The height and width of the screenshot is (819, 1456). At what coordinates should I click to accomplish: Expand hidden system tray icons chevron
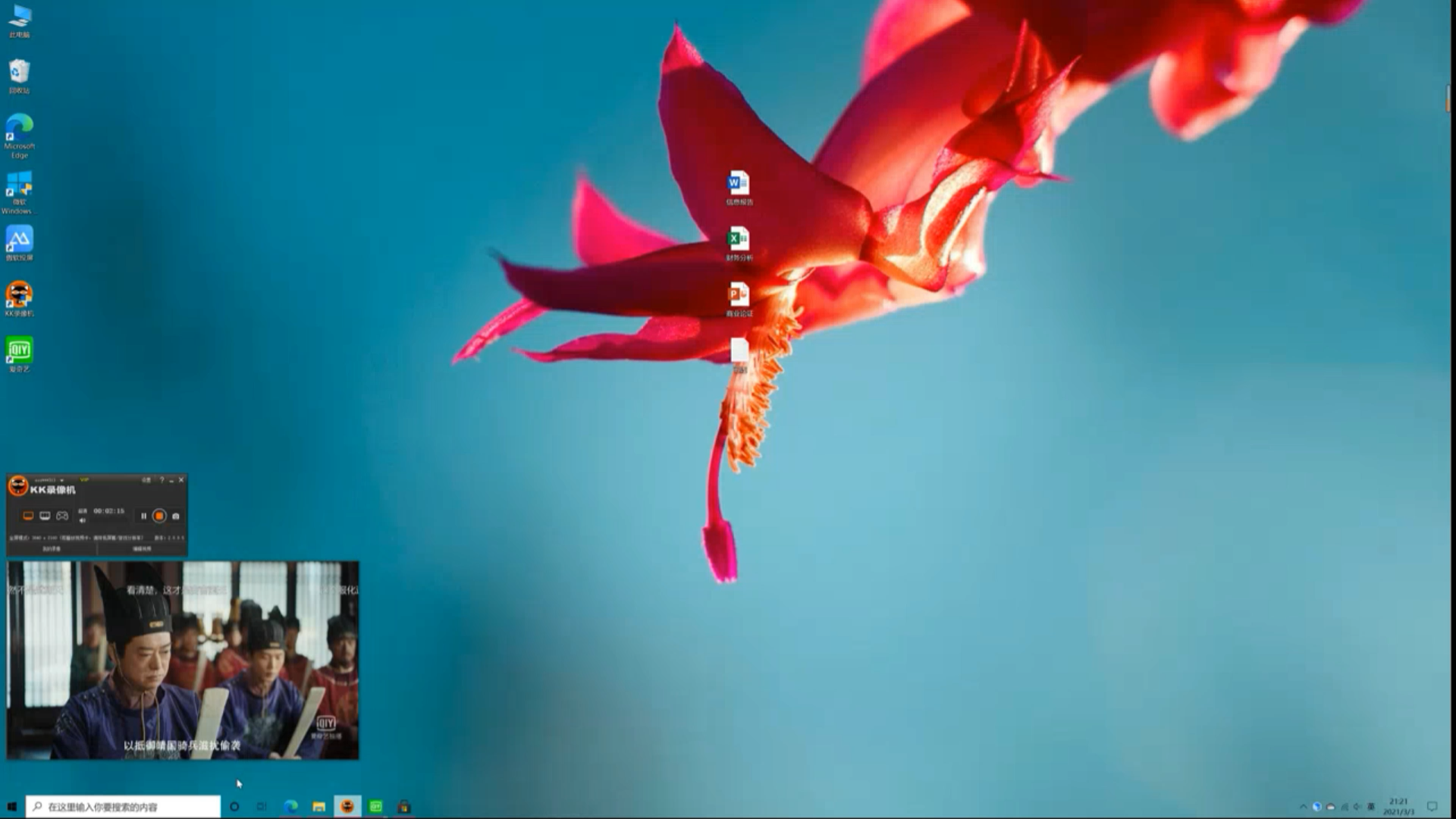1303,807
